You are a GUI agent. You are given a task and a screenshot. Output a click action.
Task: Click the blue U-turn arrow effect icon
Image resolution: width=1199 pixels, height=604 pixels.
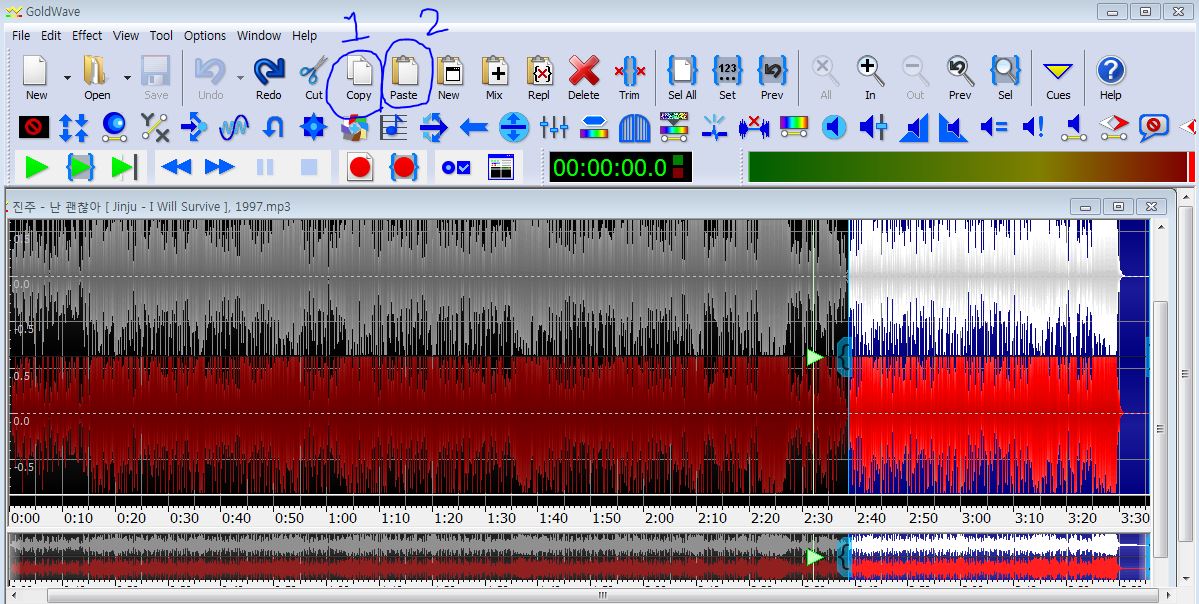tap(273, 127)
